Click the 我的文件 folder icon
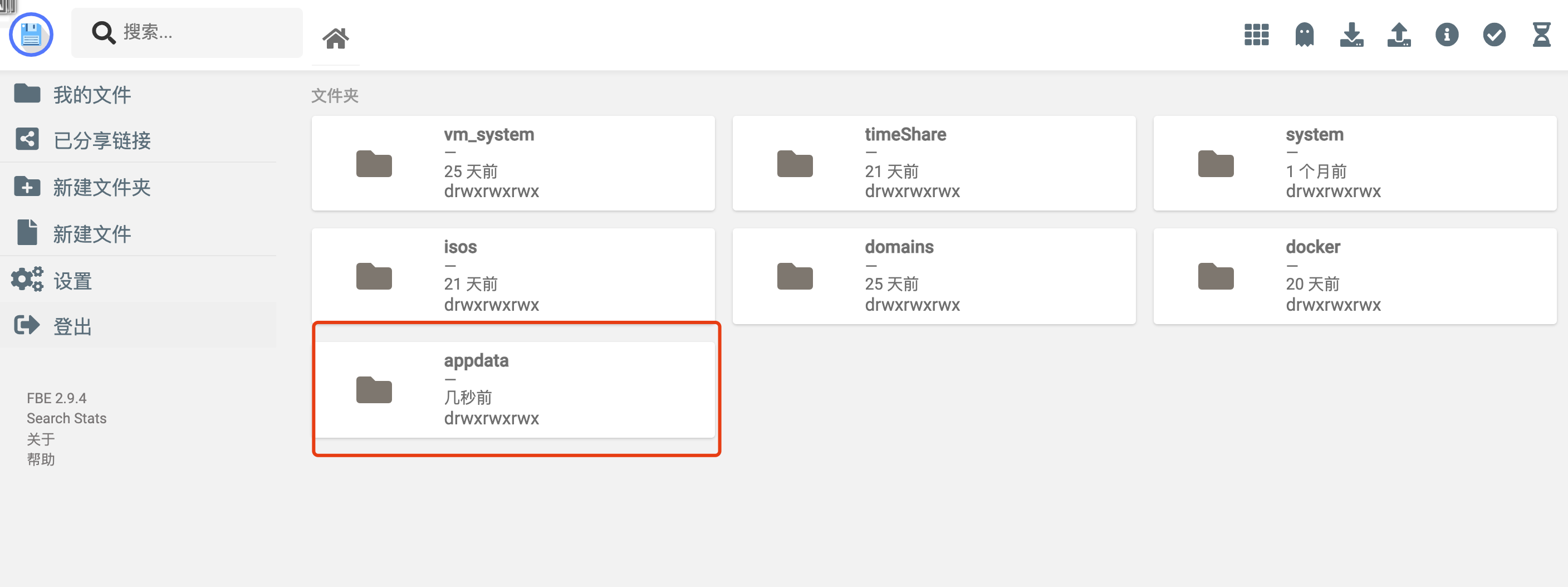The image size is (1568, 587). coord(27,93)
